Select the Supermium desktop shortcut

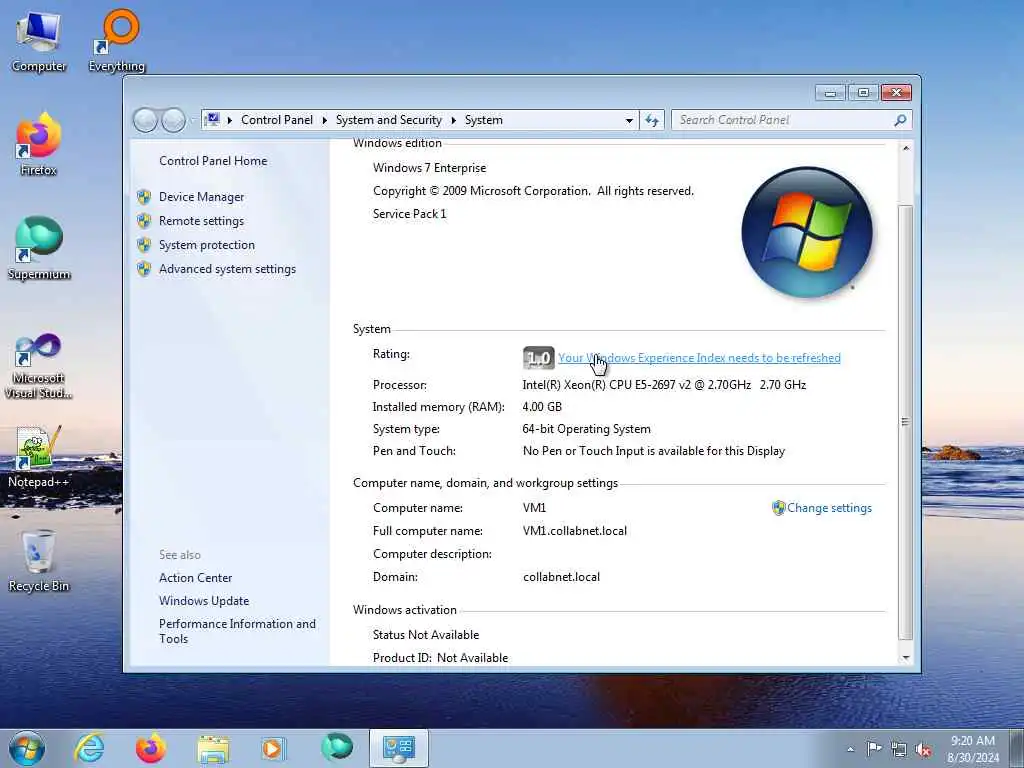click(39, 249)
